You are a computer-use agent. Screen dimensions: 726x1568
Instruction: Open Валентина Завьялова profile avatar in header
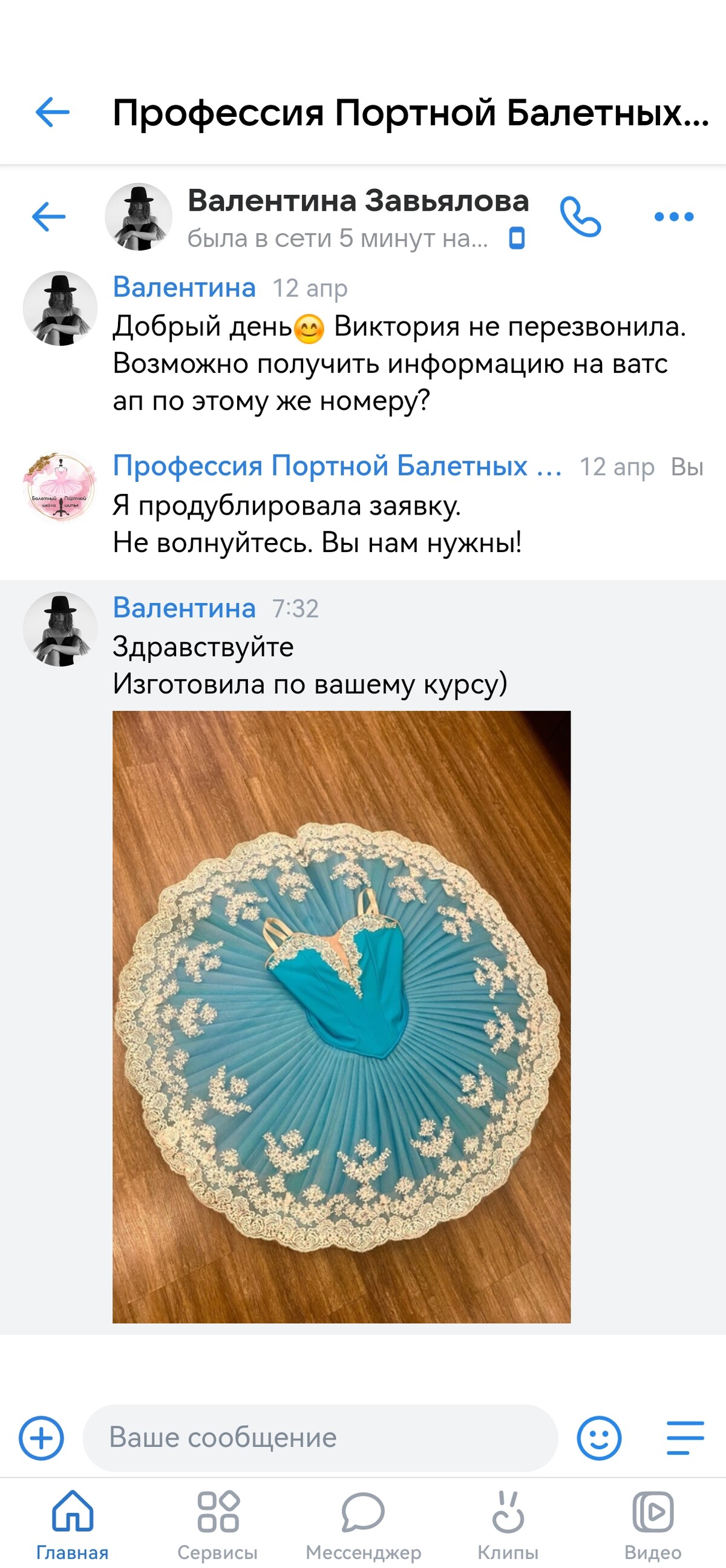point(138,217)
